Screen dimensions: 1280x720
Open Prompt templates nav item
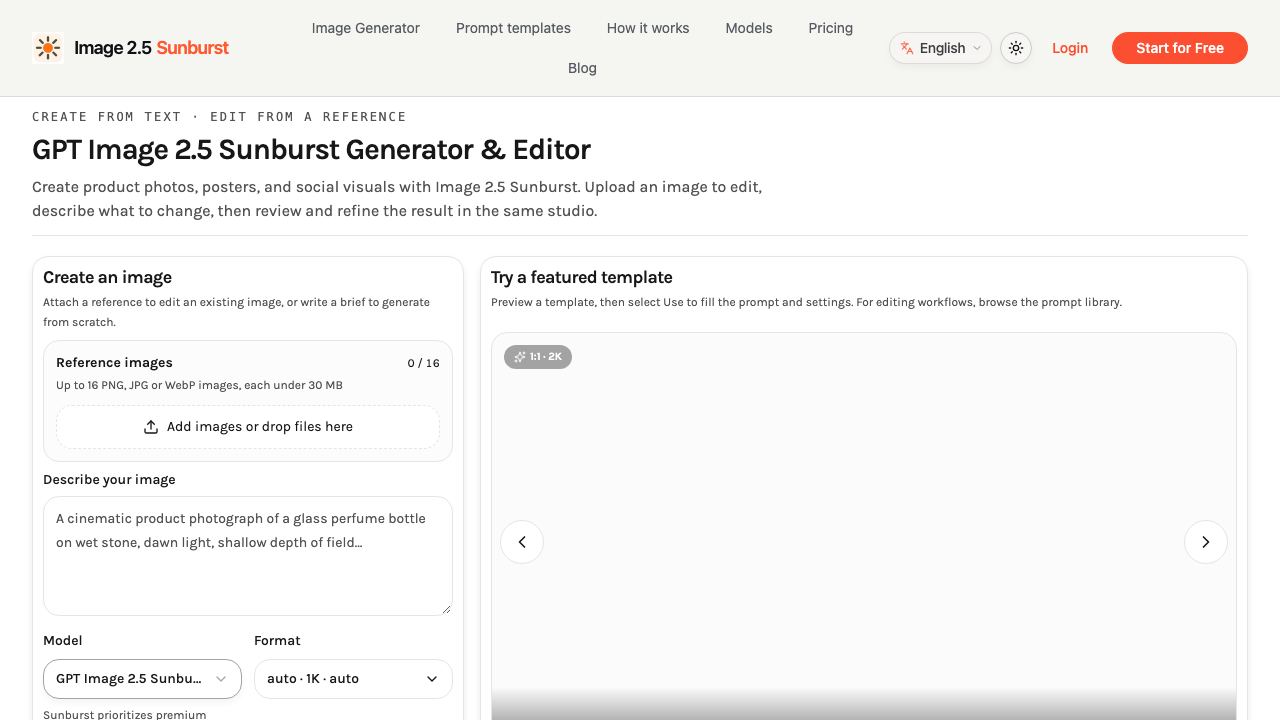tap(513, 28)
